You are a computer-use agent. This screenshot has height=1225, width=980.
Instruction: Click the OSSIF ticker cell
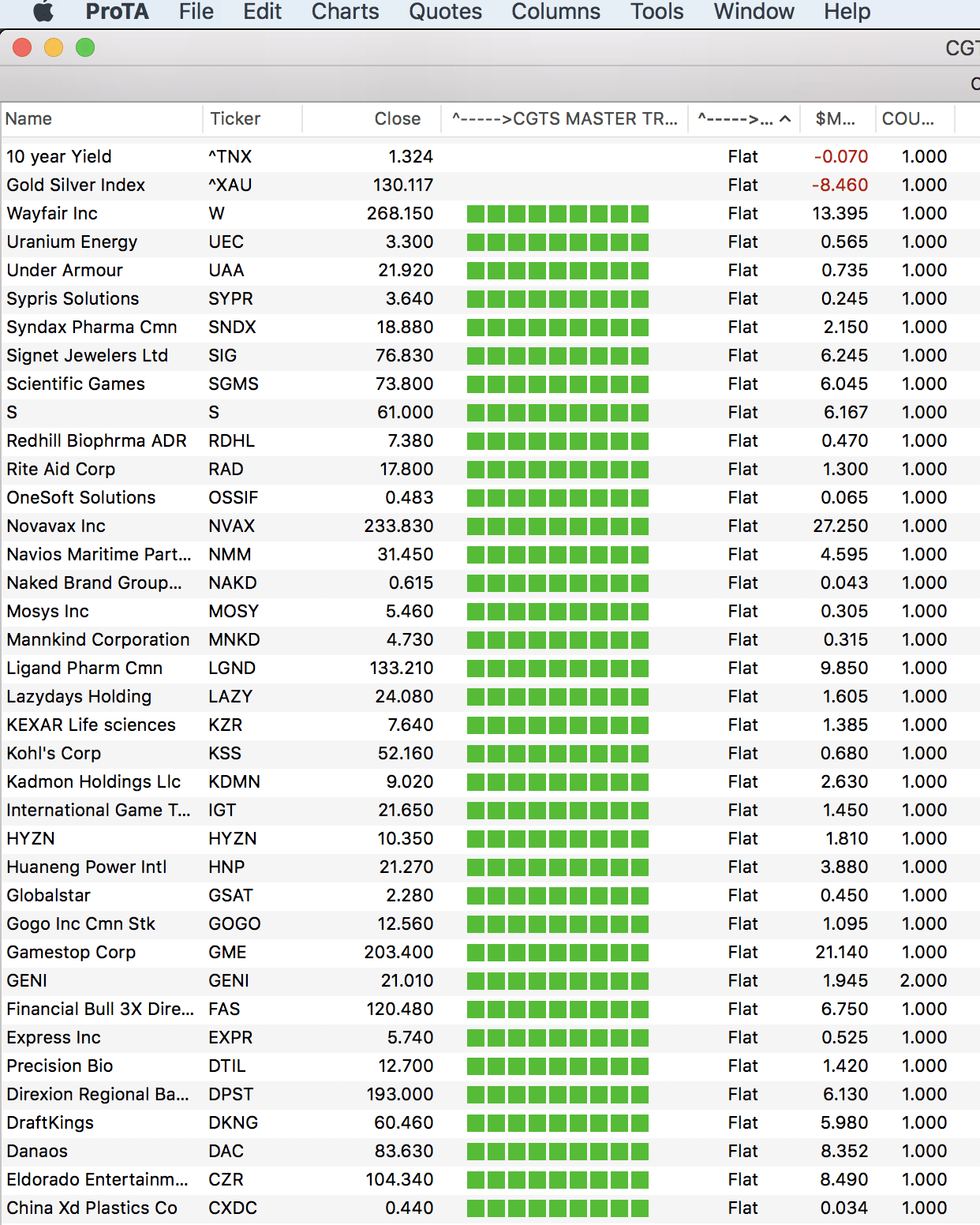point(234,498)
